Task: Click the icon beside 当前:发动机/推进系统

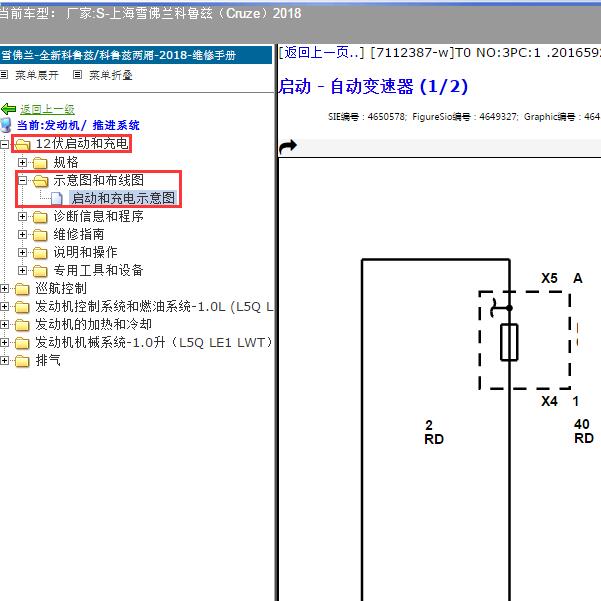Action: click(x=6, y=125)
